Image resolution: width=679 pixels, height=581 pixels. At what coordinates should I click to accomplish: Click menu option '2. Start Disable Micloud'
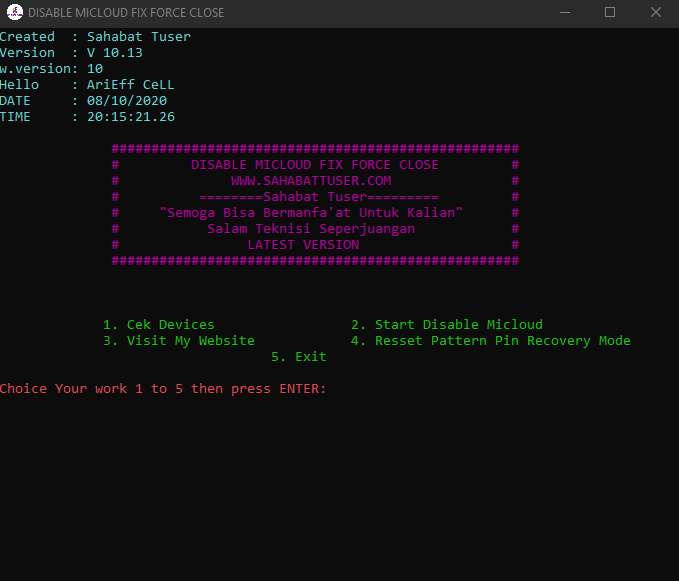click(x=446, y=325)
